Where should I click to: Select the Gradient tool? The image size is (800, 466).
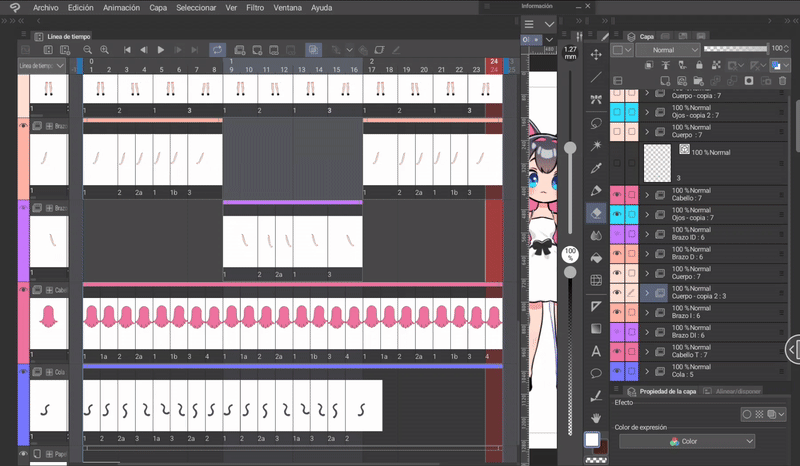596,328
